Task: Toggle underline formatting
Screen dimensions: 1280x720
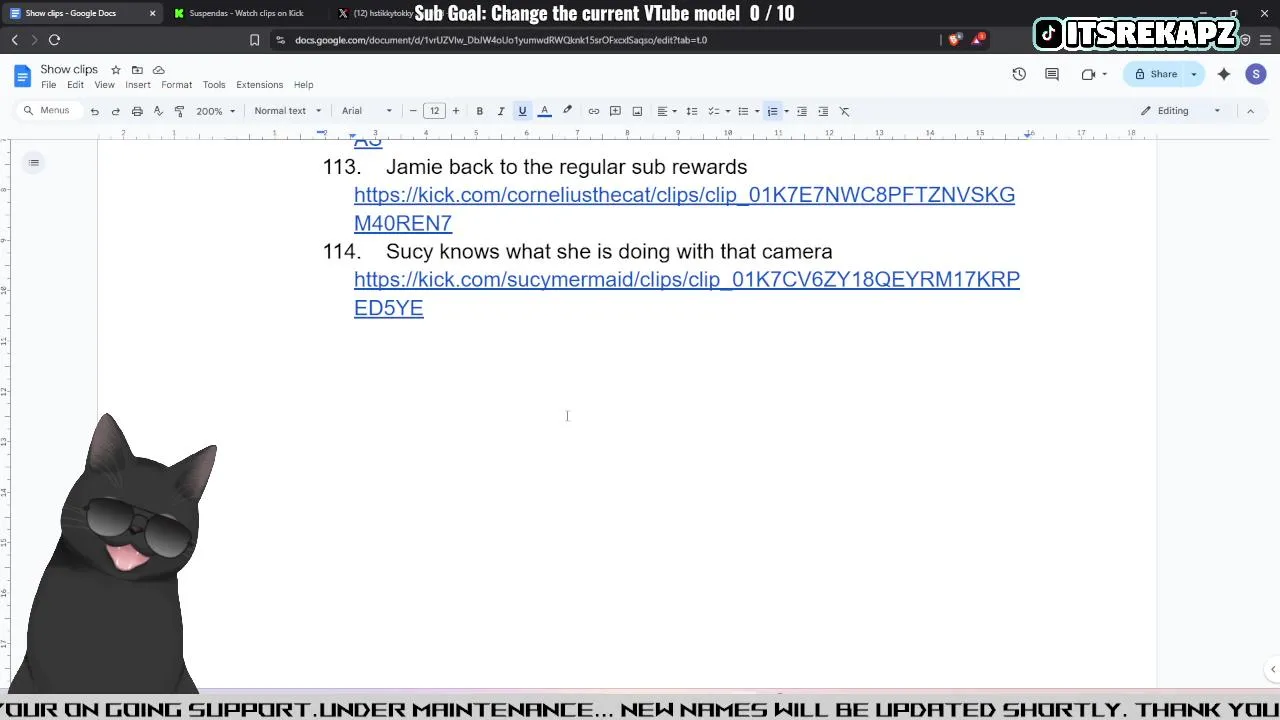Action: coord(522,111)
